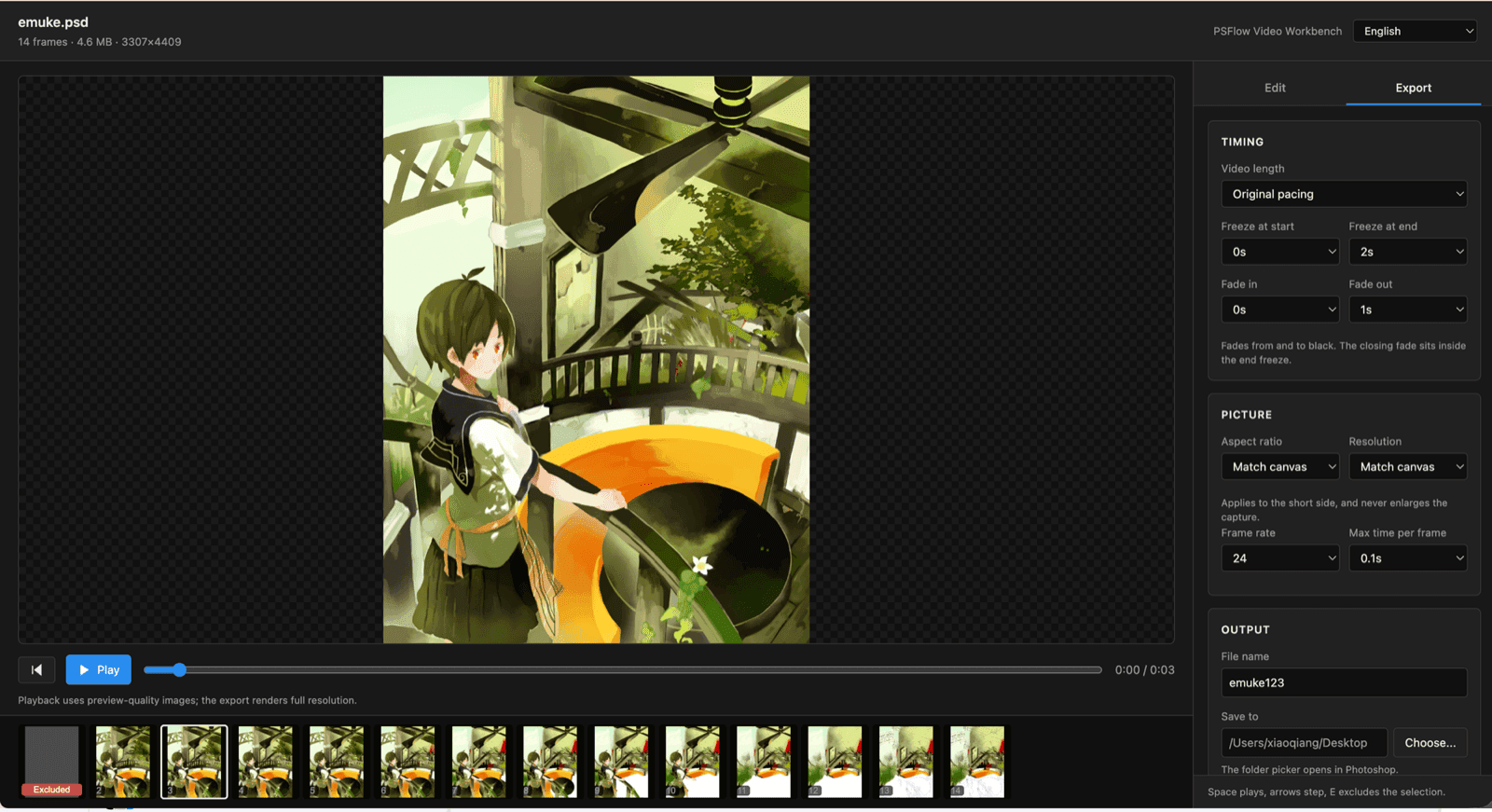The width and height of the screenshot is (1492, 812).
Task: Select frame 9 thumbnail
Action: tap(621, 762)
